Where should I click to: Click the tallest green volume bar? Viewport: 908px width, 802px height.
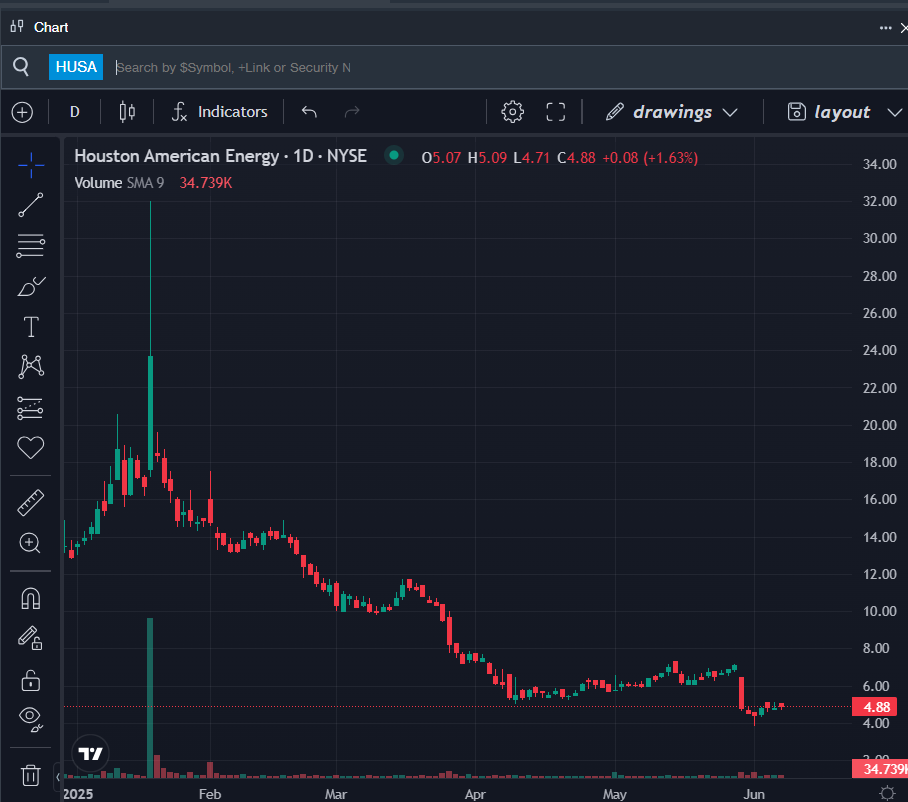coord(150,698)
